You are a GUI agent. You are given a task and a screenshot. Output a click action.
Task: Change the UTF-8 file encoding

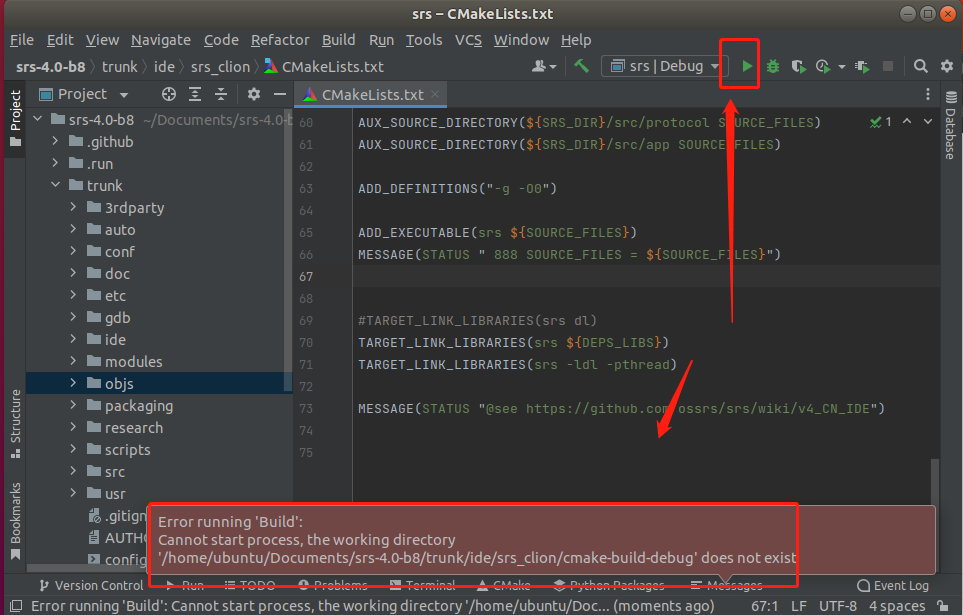coord(838,606)
